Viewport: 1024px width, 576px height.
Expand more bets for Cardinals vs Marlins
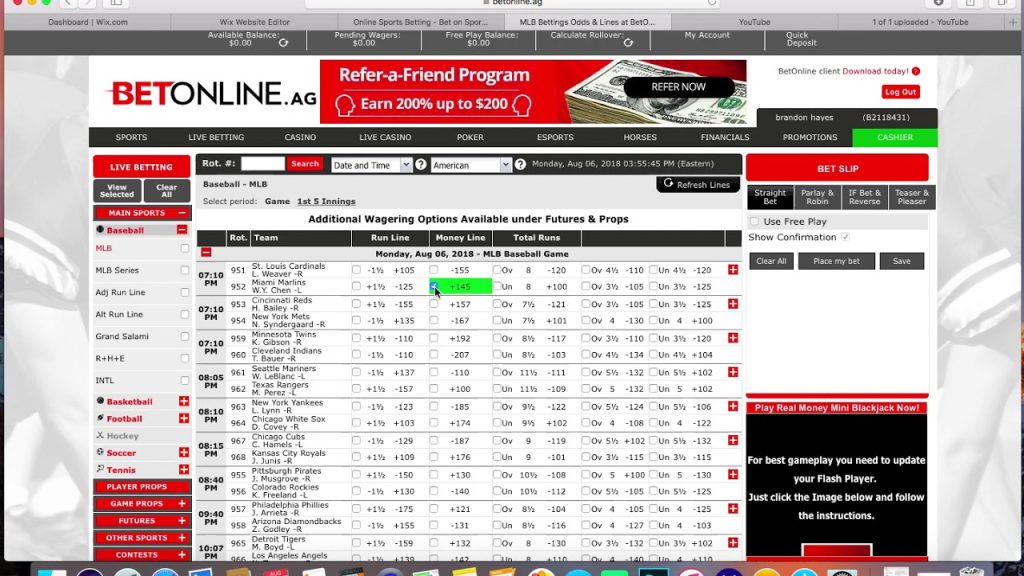pos(733,270)
